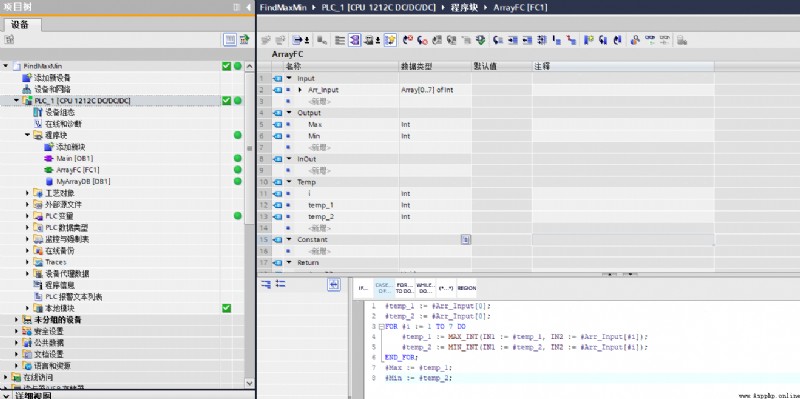
Task: Click the REGION instruction button
Action: point(467,288)
